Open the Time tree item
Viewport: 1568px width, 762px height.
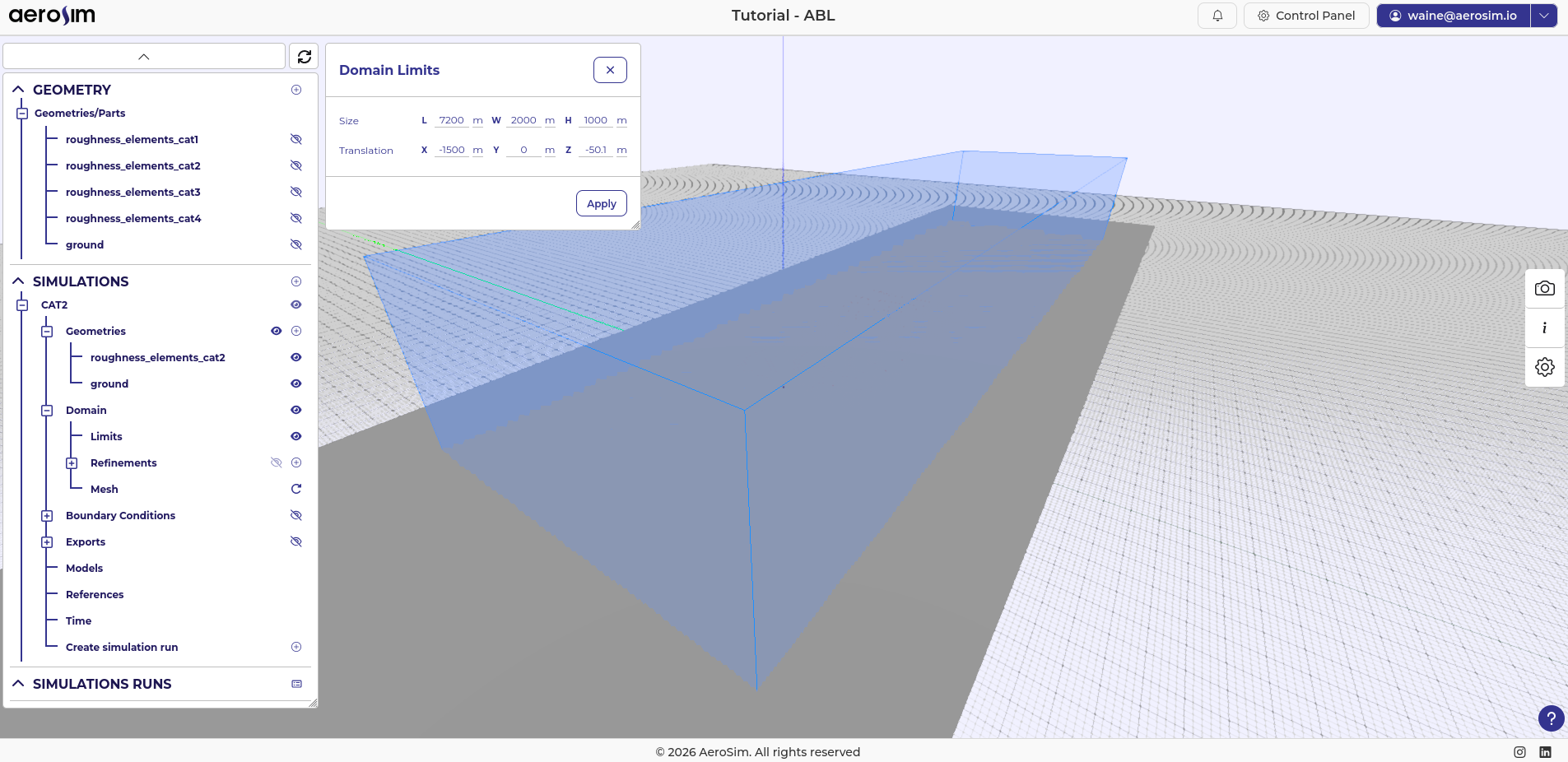[78, 620]
